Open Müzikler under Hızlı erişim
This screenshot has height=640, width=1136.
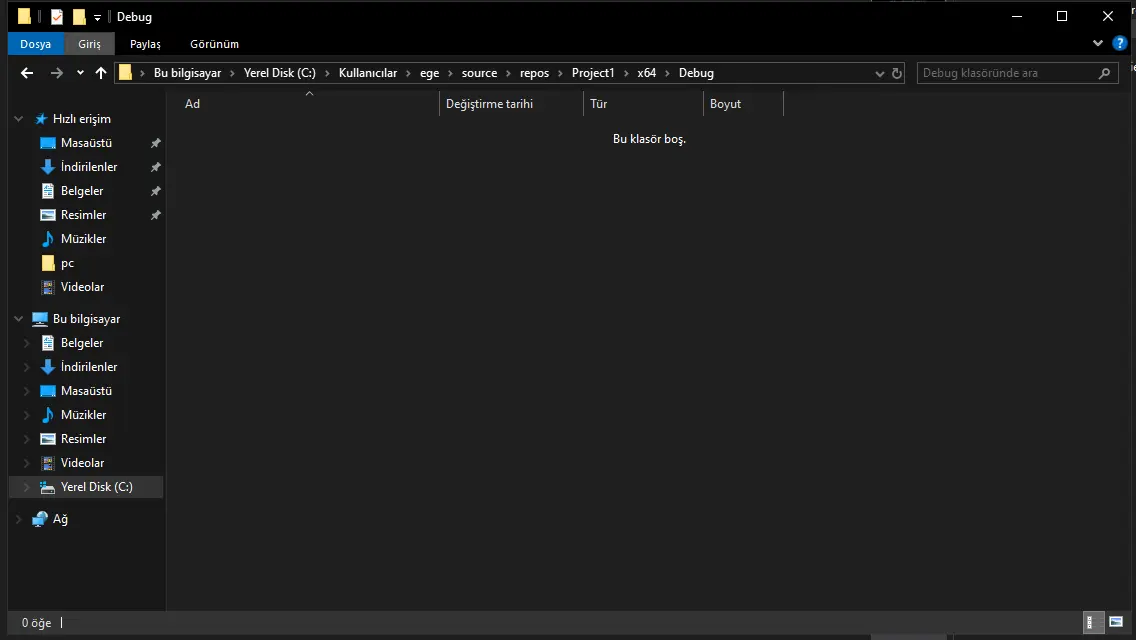tap(83, 238)
